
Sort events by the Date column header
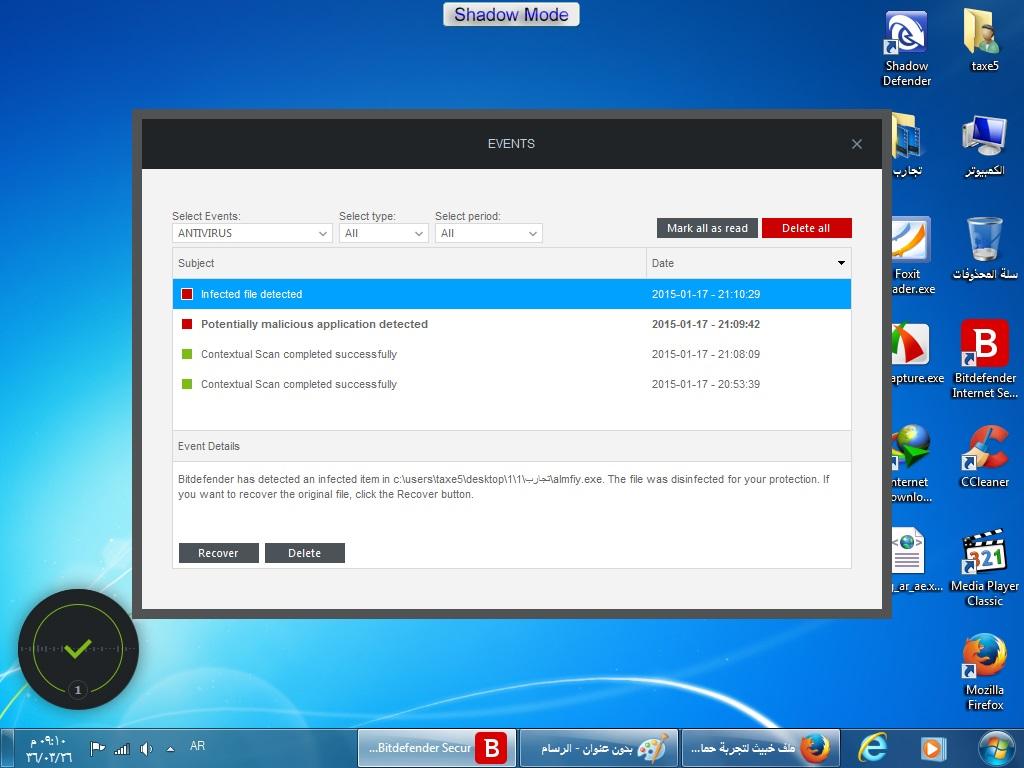point(748,263)
